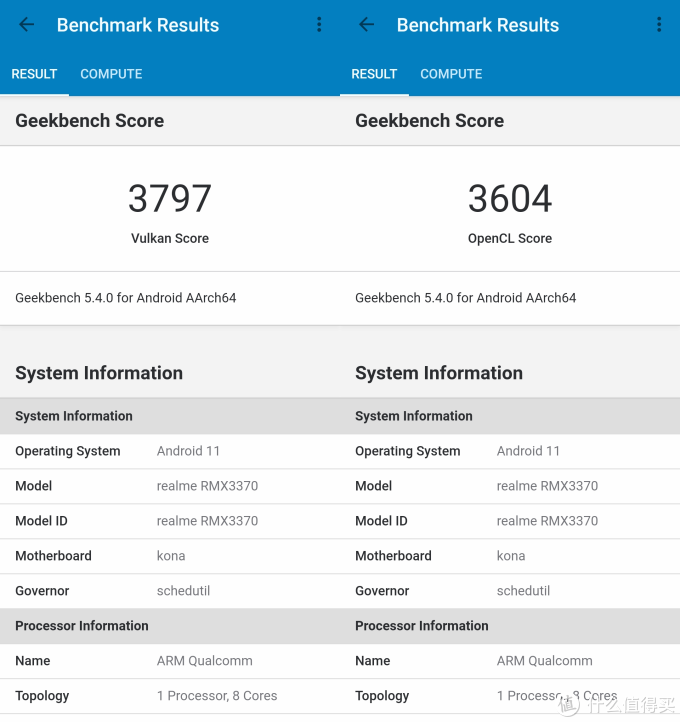
Task: Open the three-dot overflow menu on the Vulkan screen
Action: [x=319, y=25]
